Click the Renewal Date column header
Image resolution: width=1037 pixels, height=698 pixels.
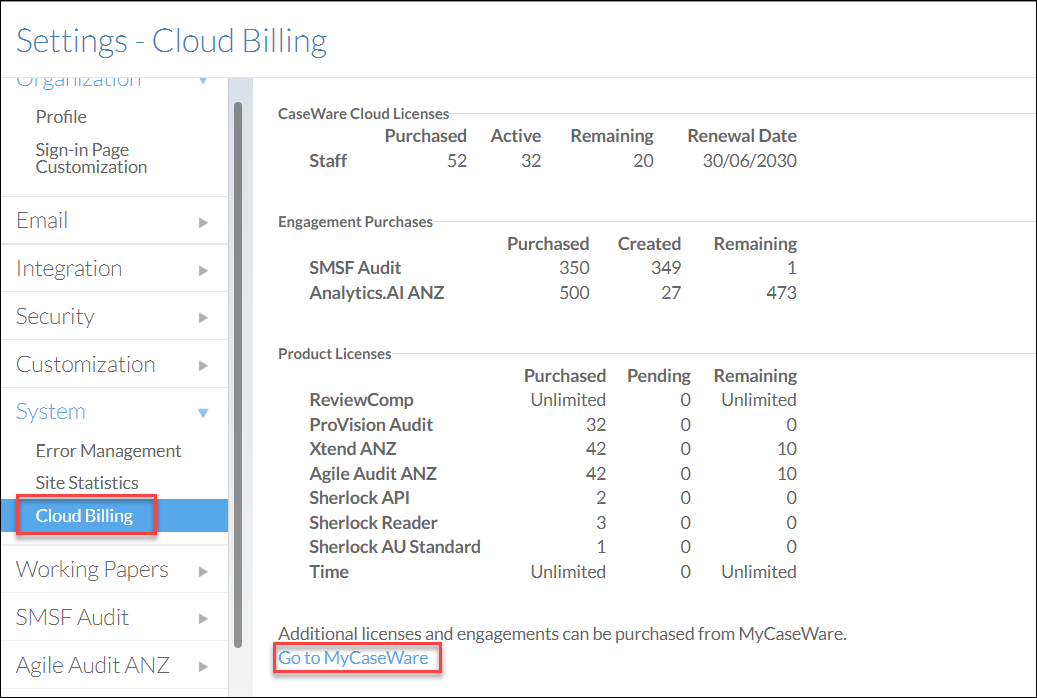click(742, 136)
